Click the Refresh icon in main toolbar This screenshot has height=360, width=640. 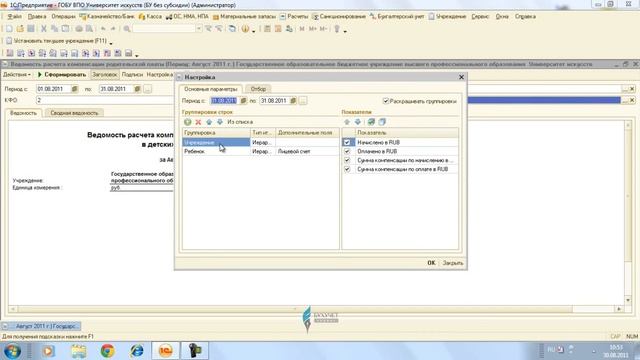(232, 29)
